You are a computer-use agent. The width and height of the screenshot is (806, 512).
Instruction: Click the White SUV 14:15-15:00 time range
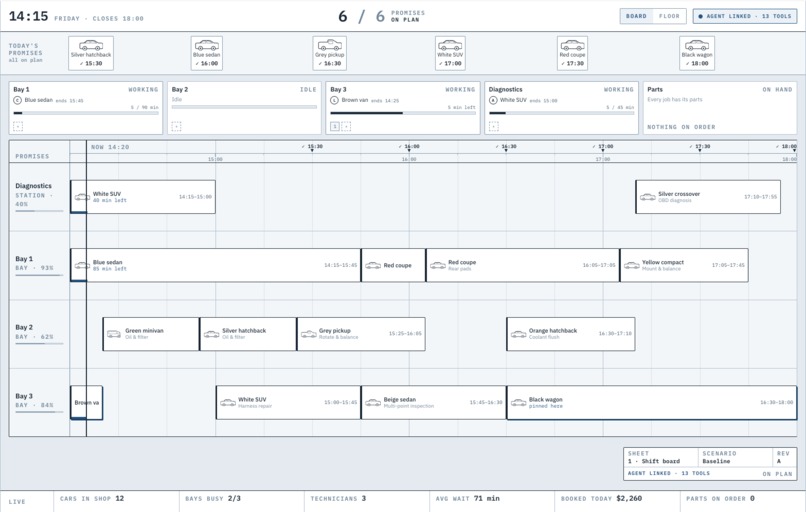pos(195,197)
